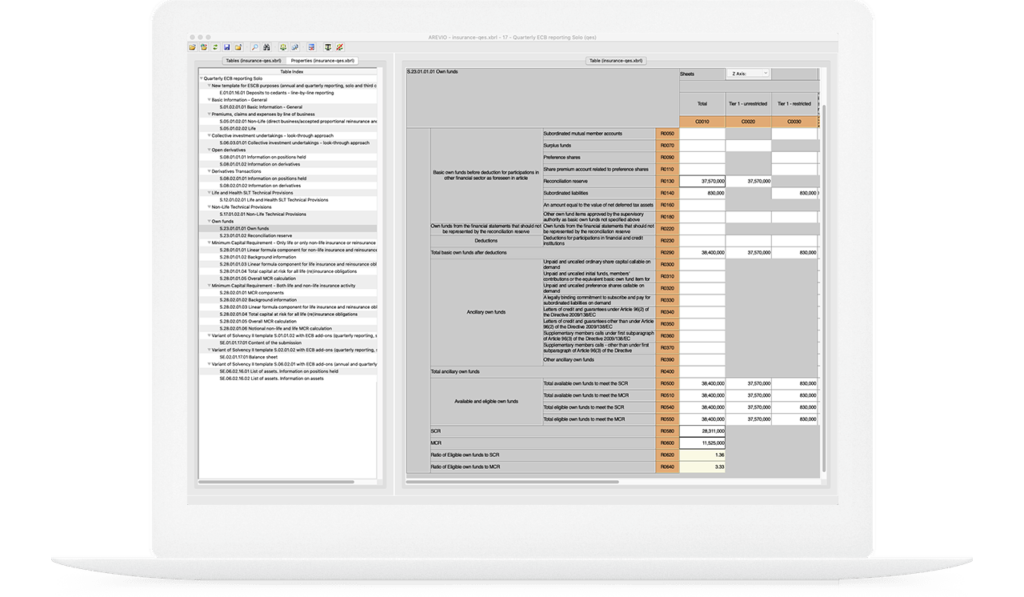The height and width of the screenshot is (597, 1024).
Task: Select the S.23.01.01.01 Own funds entry
Action: click(245, 228)
